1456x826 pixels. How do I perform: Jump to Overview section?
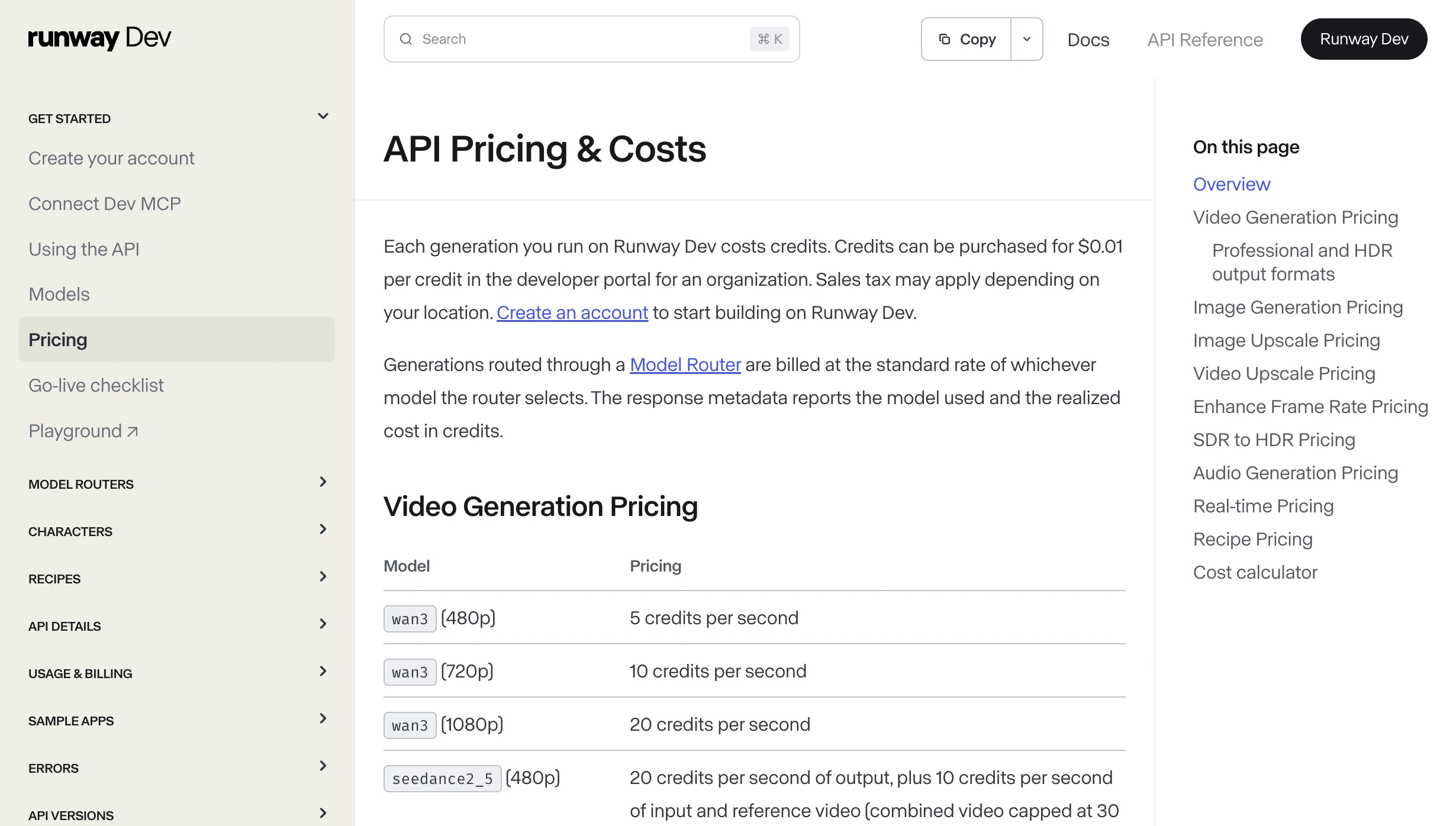[1232, 184]
